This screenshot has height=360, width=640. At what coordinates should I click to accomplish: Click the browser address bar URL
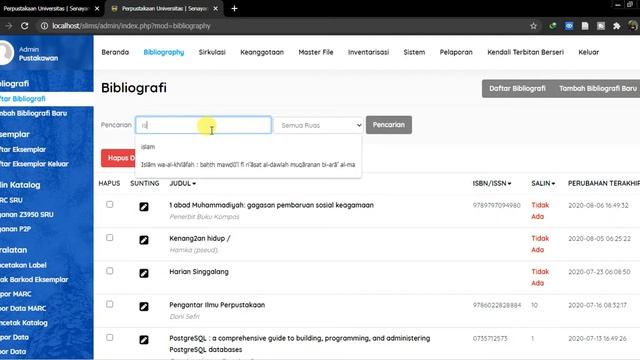[x=131, y=26]
